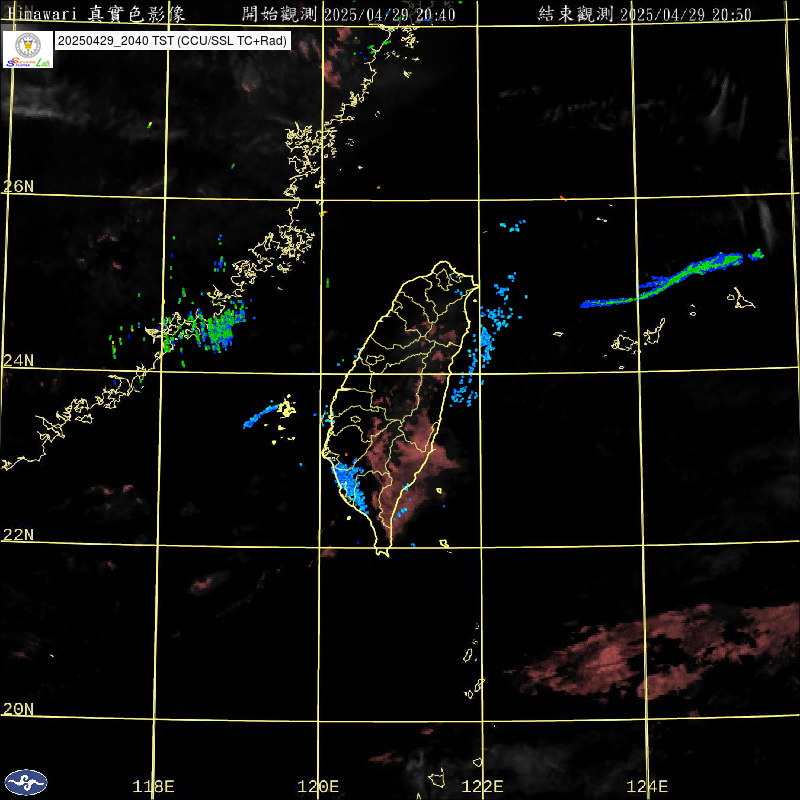Click the 開始觀測 start time text
800x800 pixels.
(x=349, y=13)
